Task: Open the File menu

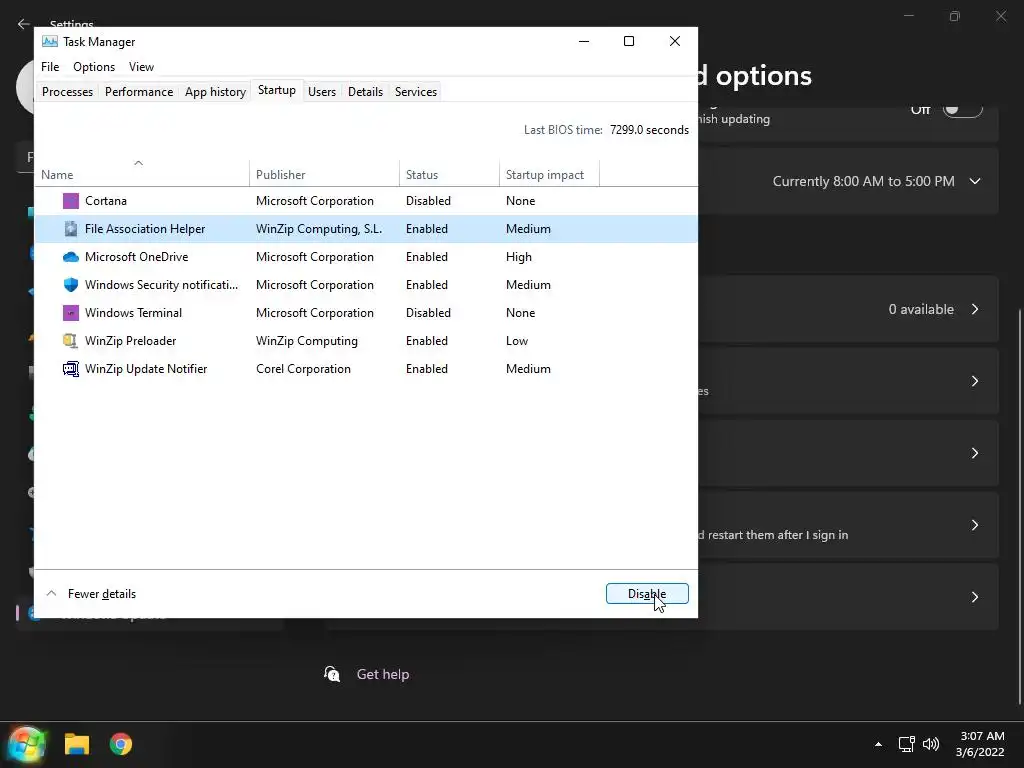Action: click(50, 67)
